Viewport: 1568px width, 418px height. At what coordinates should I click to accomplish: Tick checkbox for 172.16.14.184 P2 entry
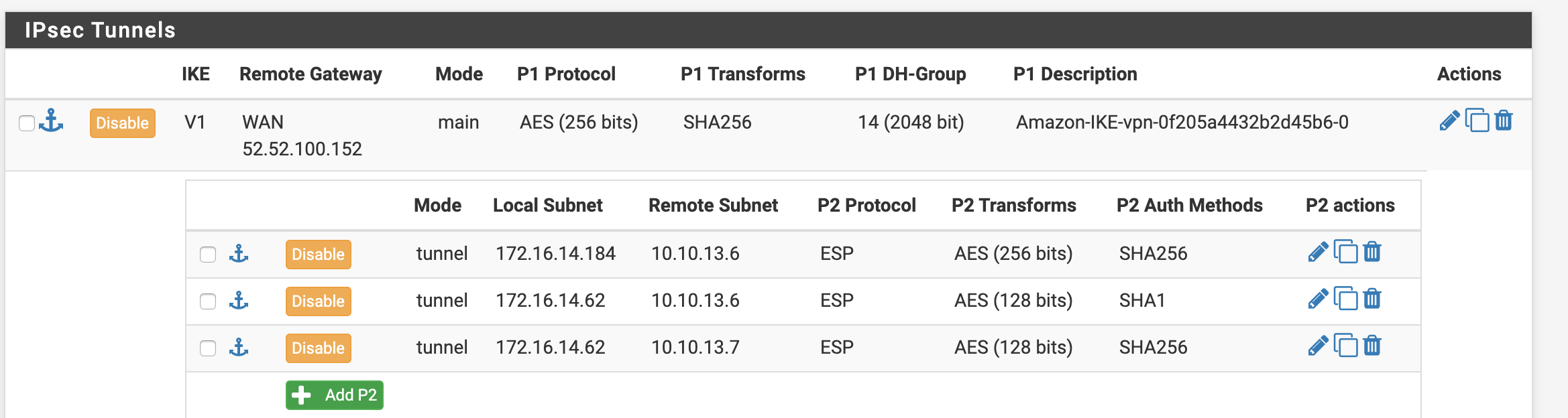208,255
